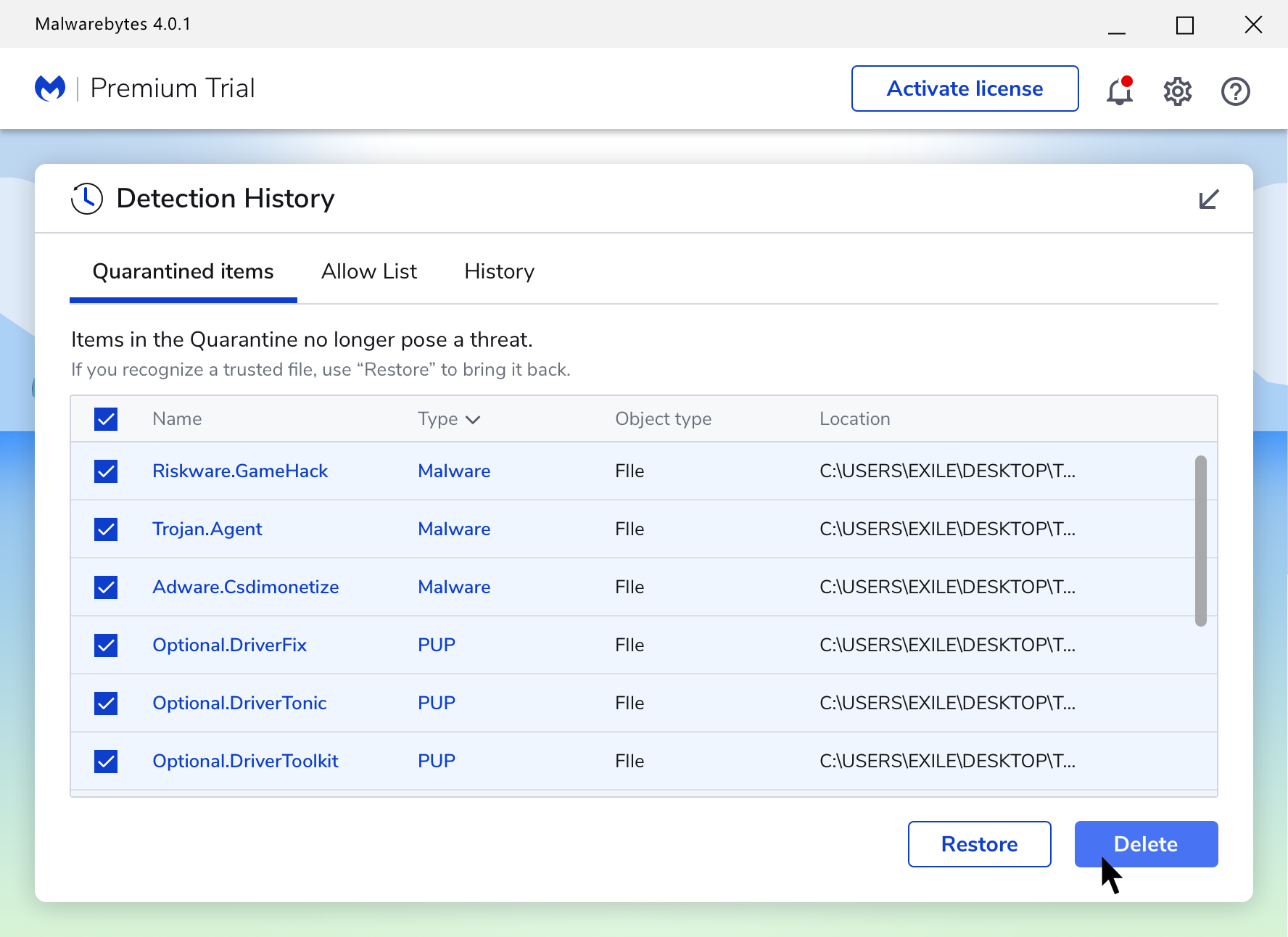Toggle the select-all header checkbox
This screenshot has width=1288, height=937.
coord(106,419)
